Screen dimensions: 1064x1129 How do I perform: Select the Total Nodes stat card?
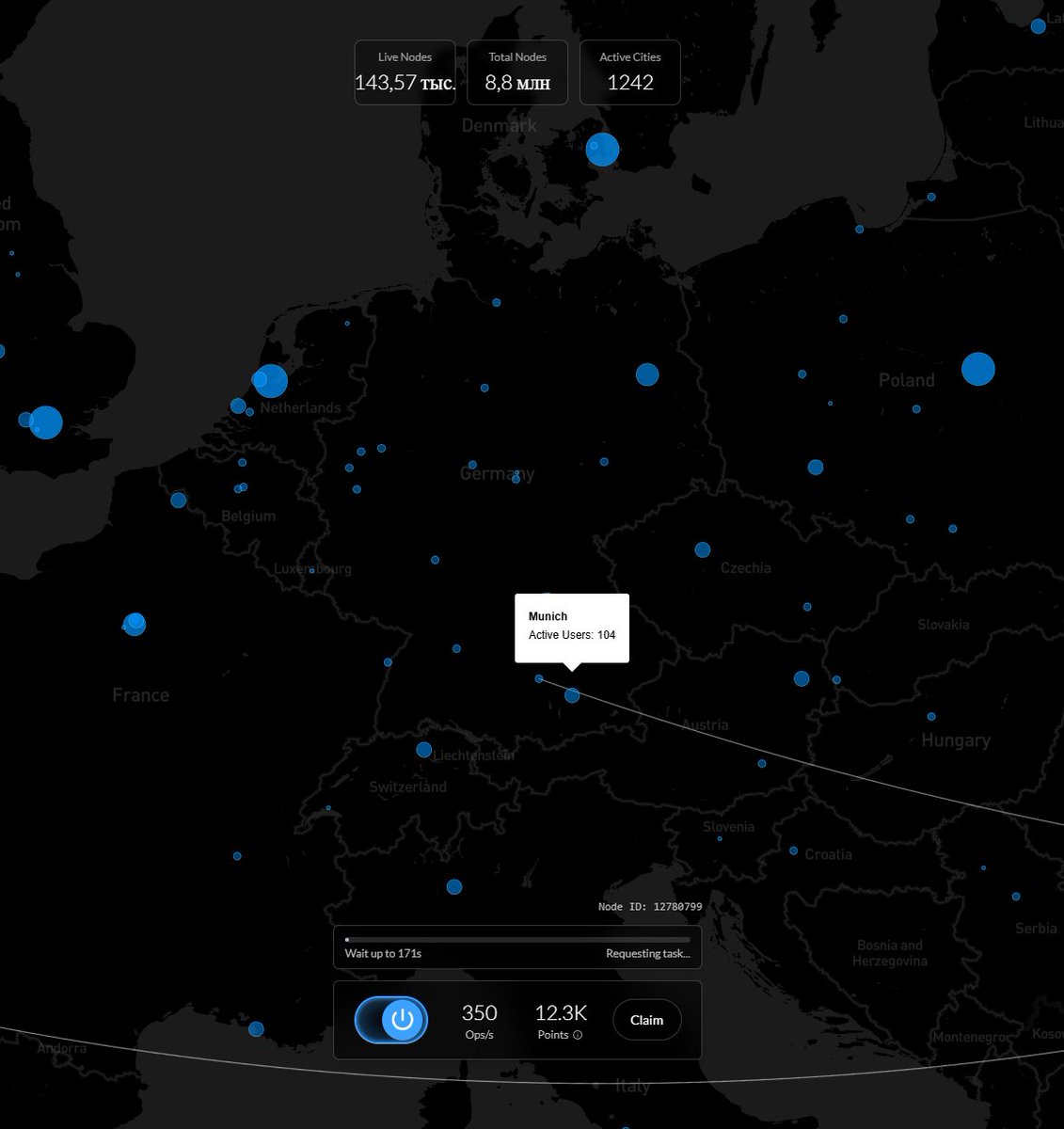pos(517,72)
